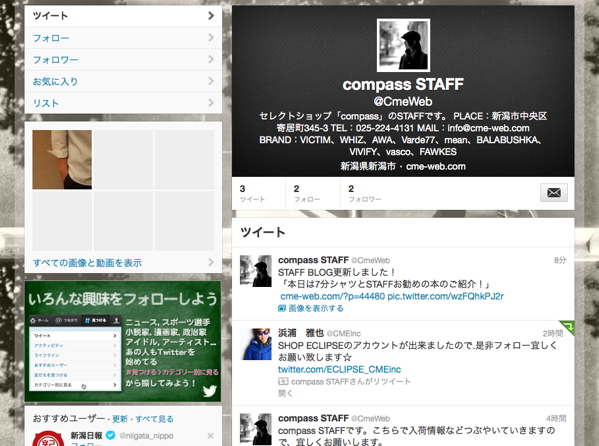The image size is (599, 446).
Task: Open the twitter.com/ECLIPSE_CMEinc link
Action: coord(340,370)
